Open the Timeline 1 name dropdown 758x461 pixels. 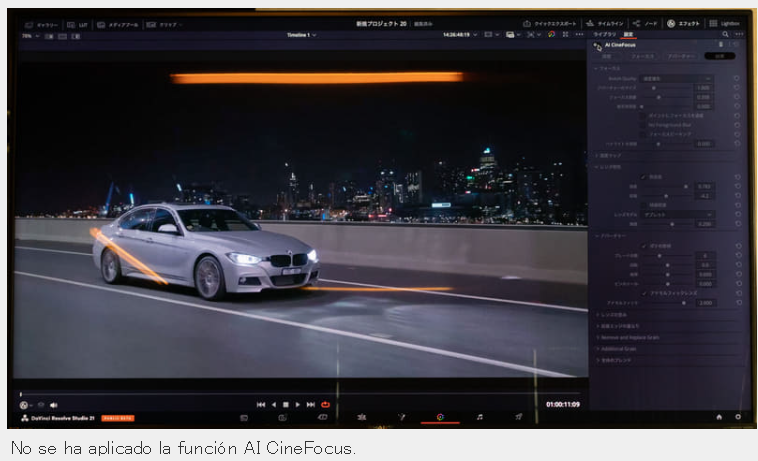(302, 35)
